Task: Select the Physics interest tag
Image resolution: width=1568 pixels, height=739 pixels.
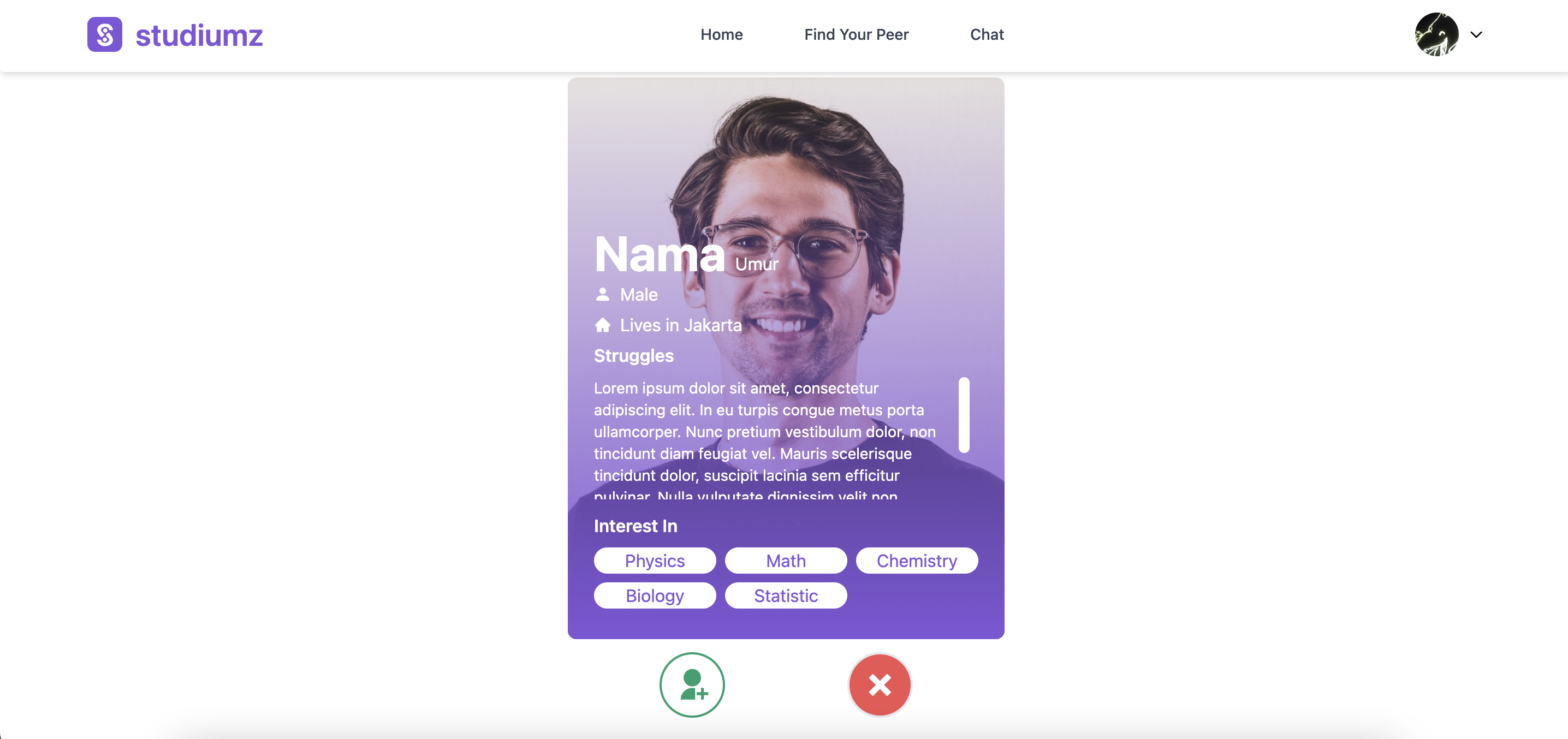Action: coord(655,561)
